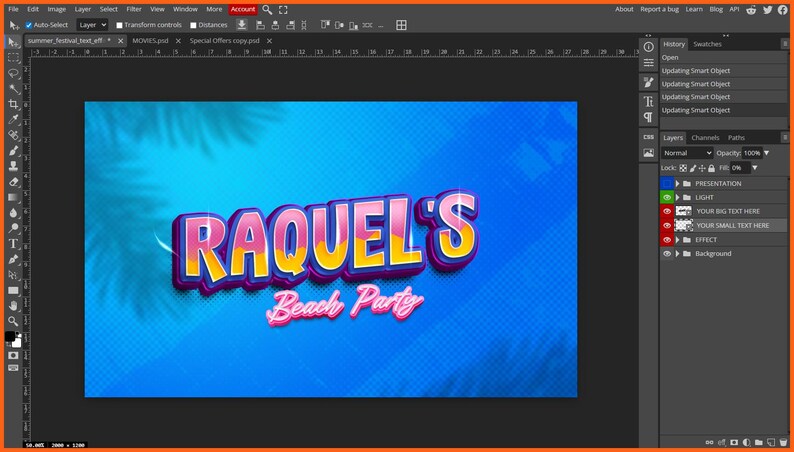Select the Type tool
Viewport: 794px width, 452px height.
pyautogui.click(x=13, y=244)
